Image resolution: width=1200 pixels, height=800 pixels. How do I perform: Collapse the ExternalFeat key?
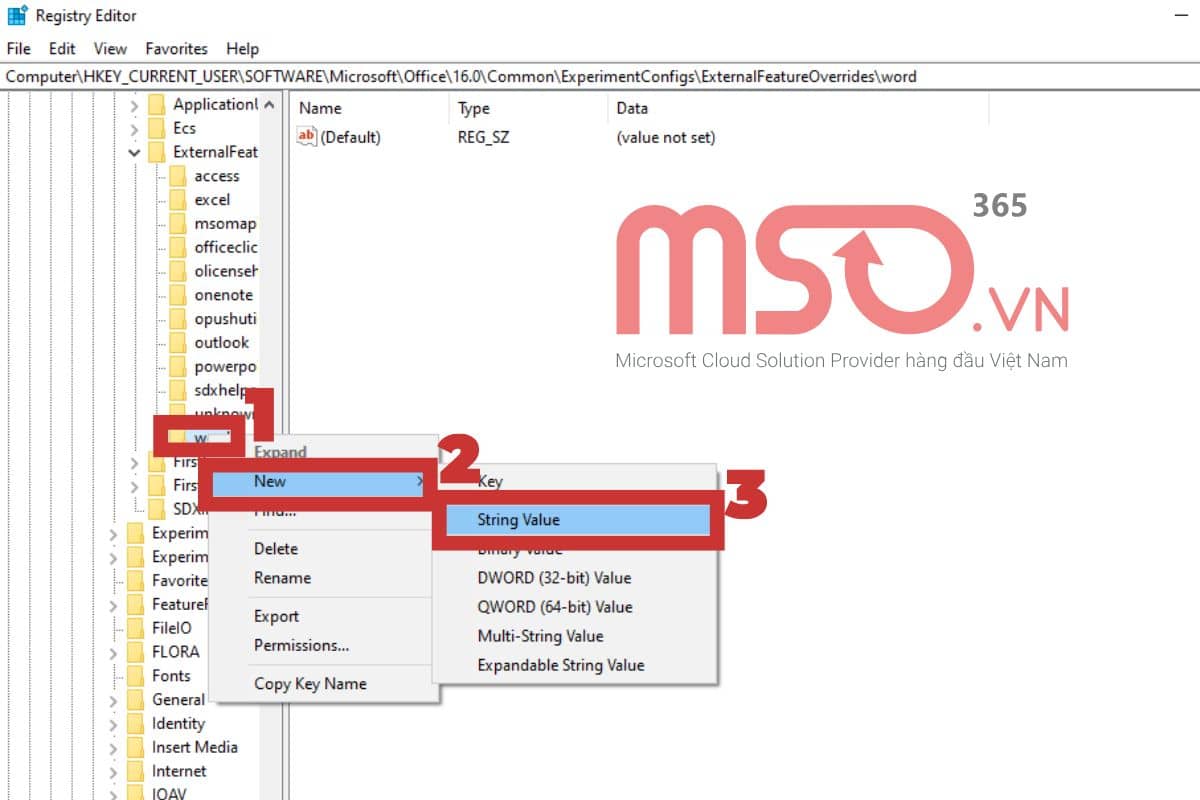pyautogui.click(x=134, y=153)
